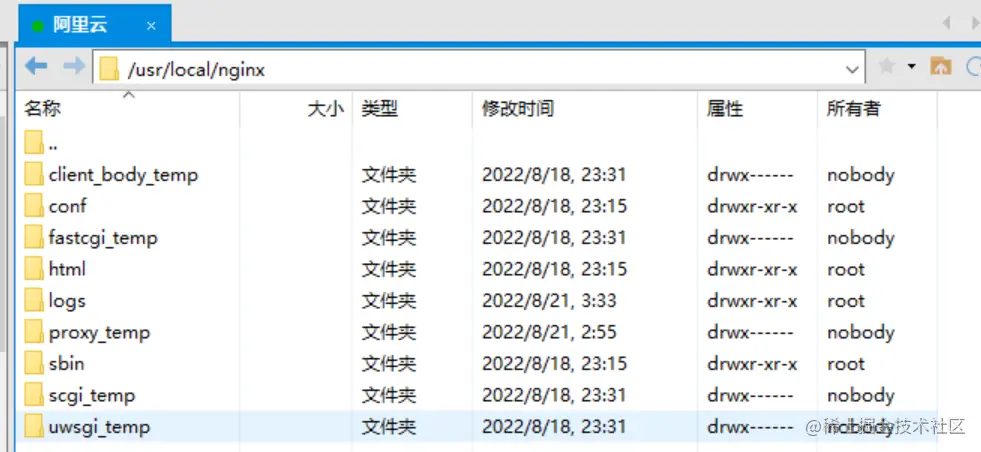Sort by the 修改时间 column header
The width and height of the screenshot is (981, 452).
[517, 109]
